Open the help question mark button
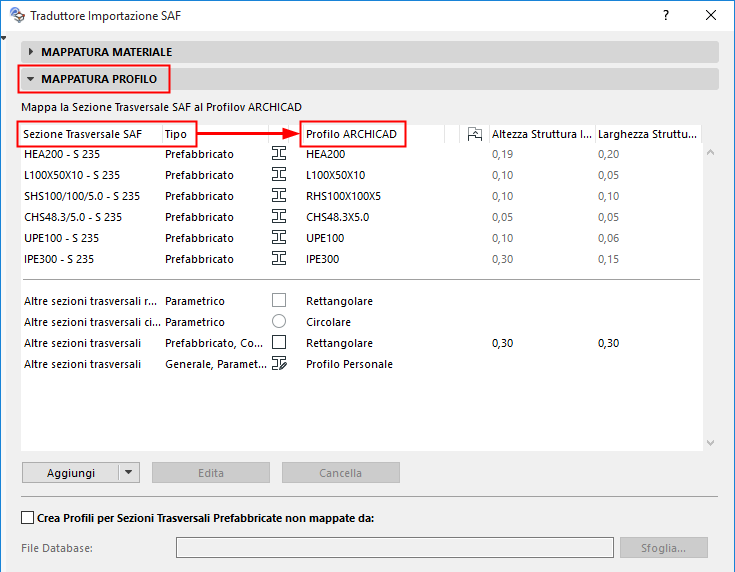 (x=666, y=15)
